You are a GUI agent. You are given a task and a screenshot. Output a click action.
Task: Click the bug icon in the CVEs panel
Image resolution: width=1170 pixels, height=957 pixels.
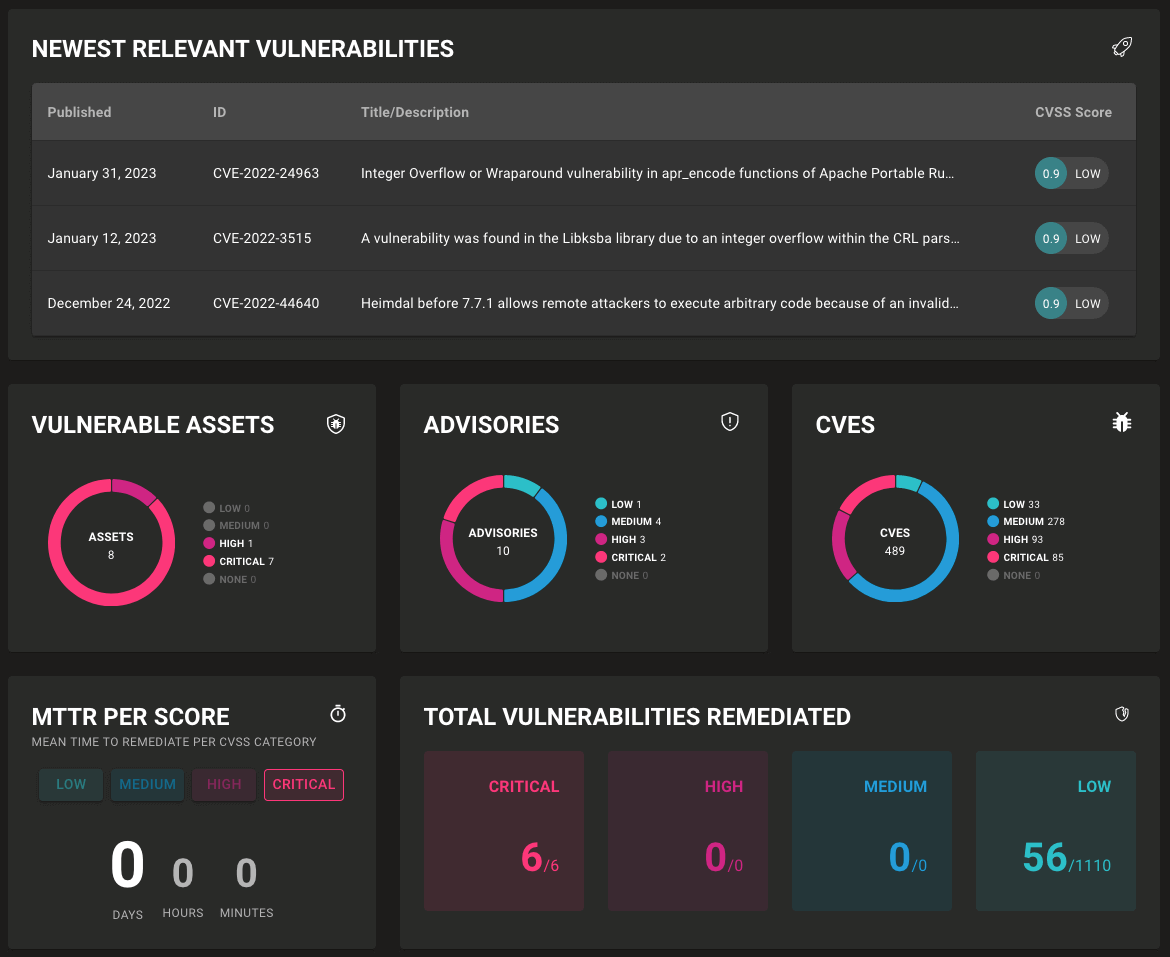click(x=1121, y=422)
